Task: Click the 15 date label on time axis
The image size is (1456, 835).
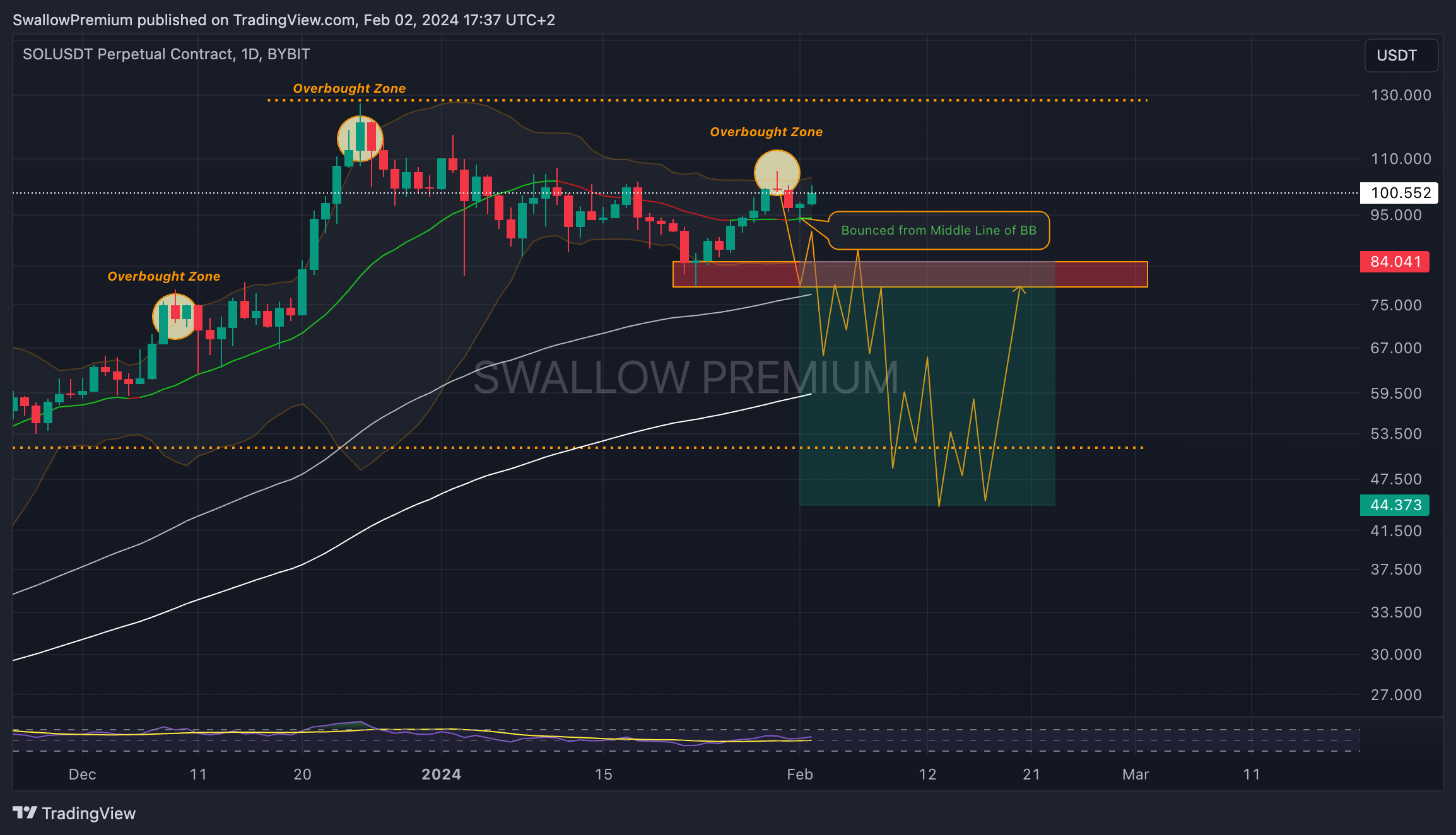Action: 604,774
